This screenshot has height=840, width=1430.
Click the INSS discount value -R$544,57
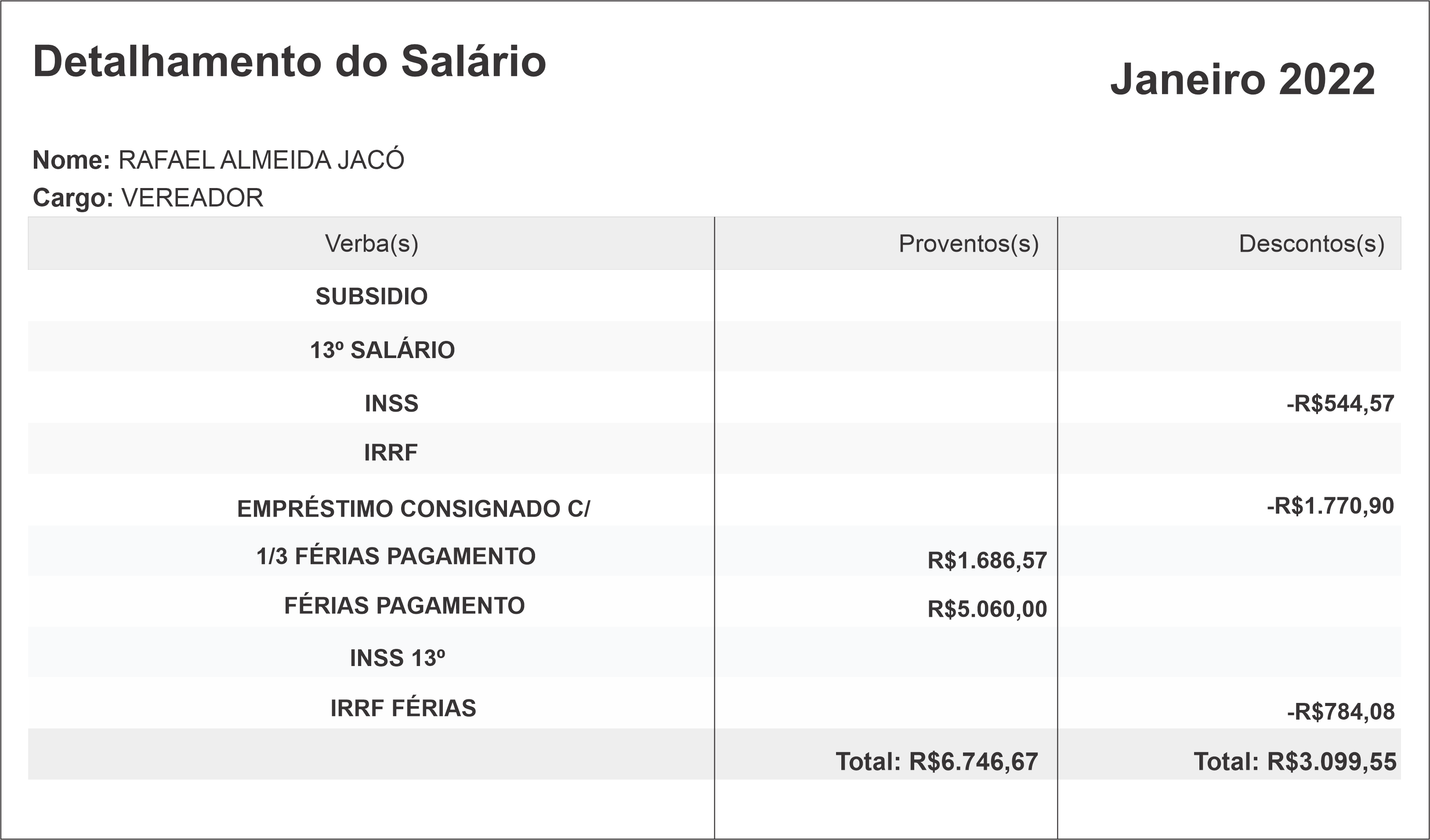[x=1340, y=404]
